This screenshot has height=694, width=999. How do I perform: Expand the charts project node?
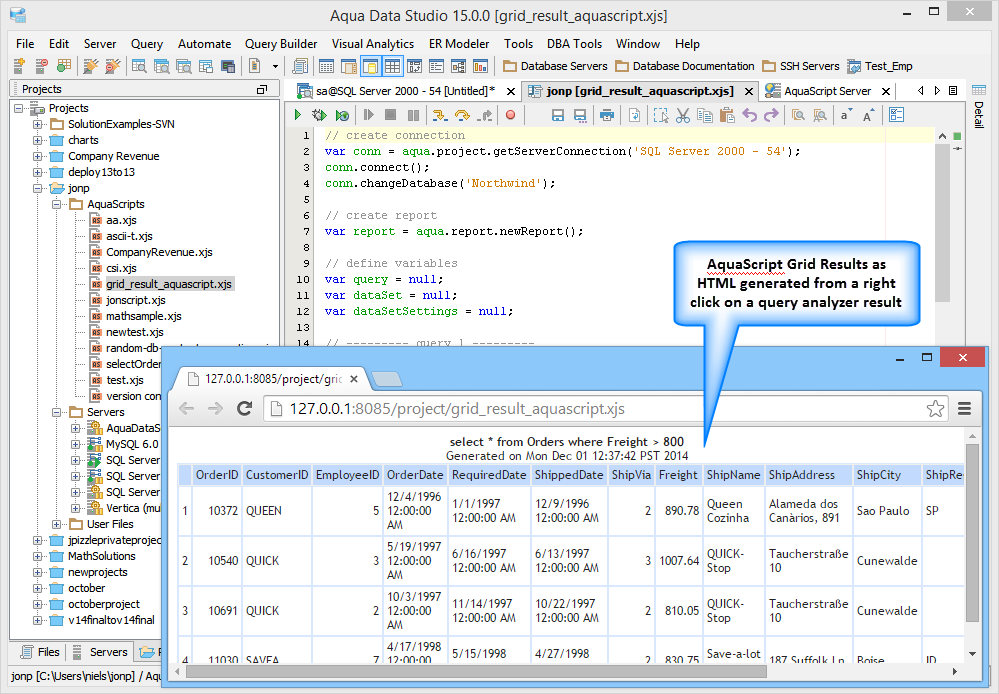[x=38, y=140]
